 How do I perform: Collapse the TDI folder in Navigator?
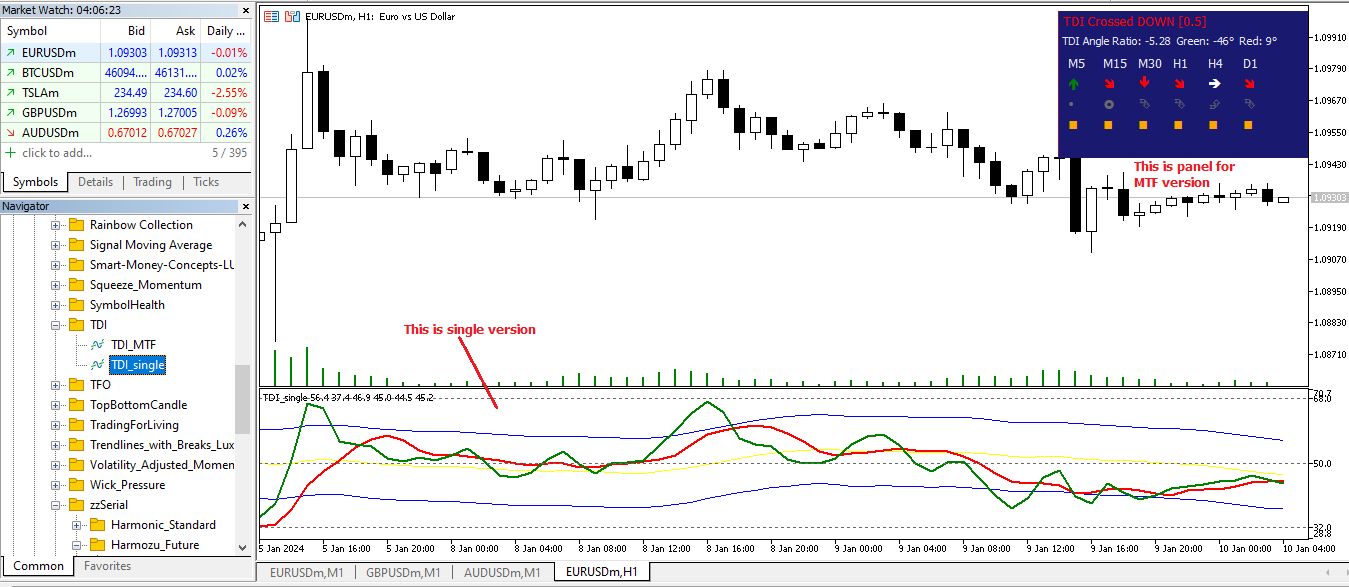tap(56, 325)
